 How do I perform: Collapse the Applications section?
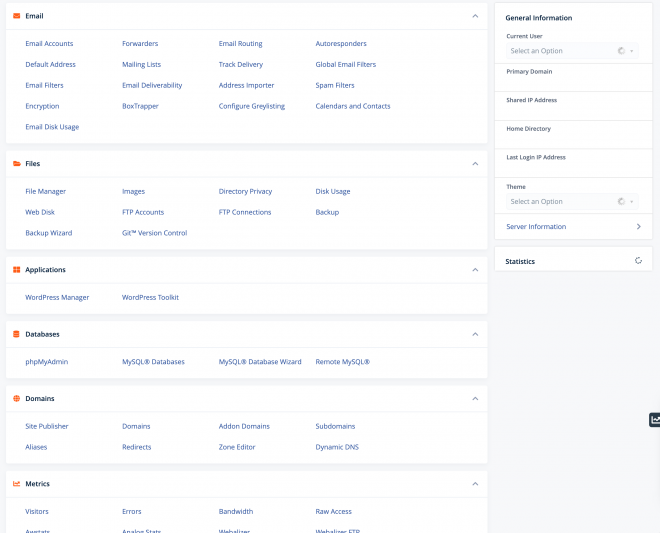coord(475,270)
